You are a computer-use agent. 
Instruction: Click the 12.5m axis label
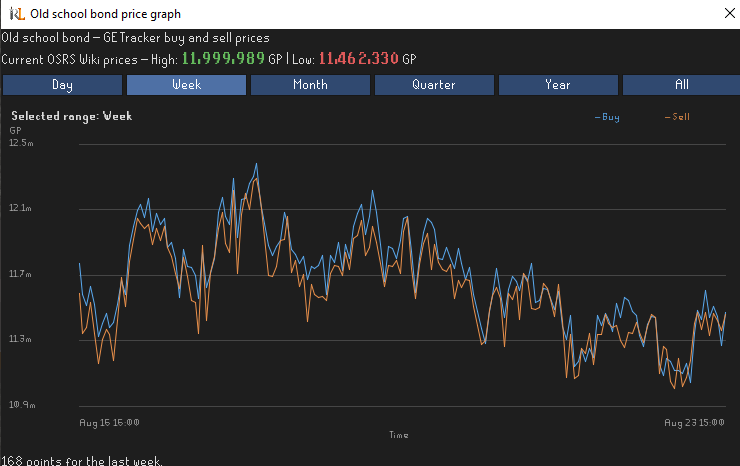coord(21,143)
